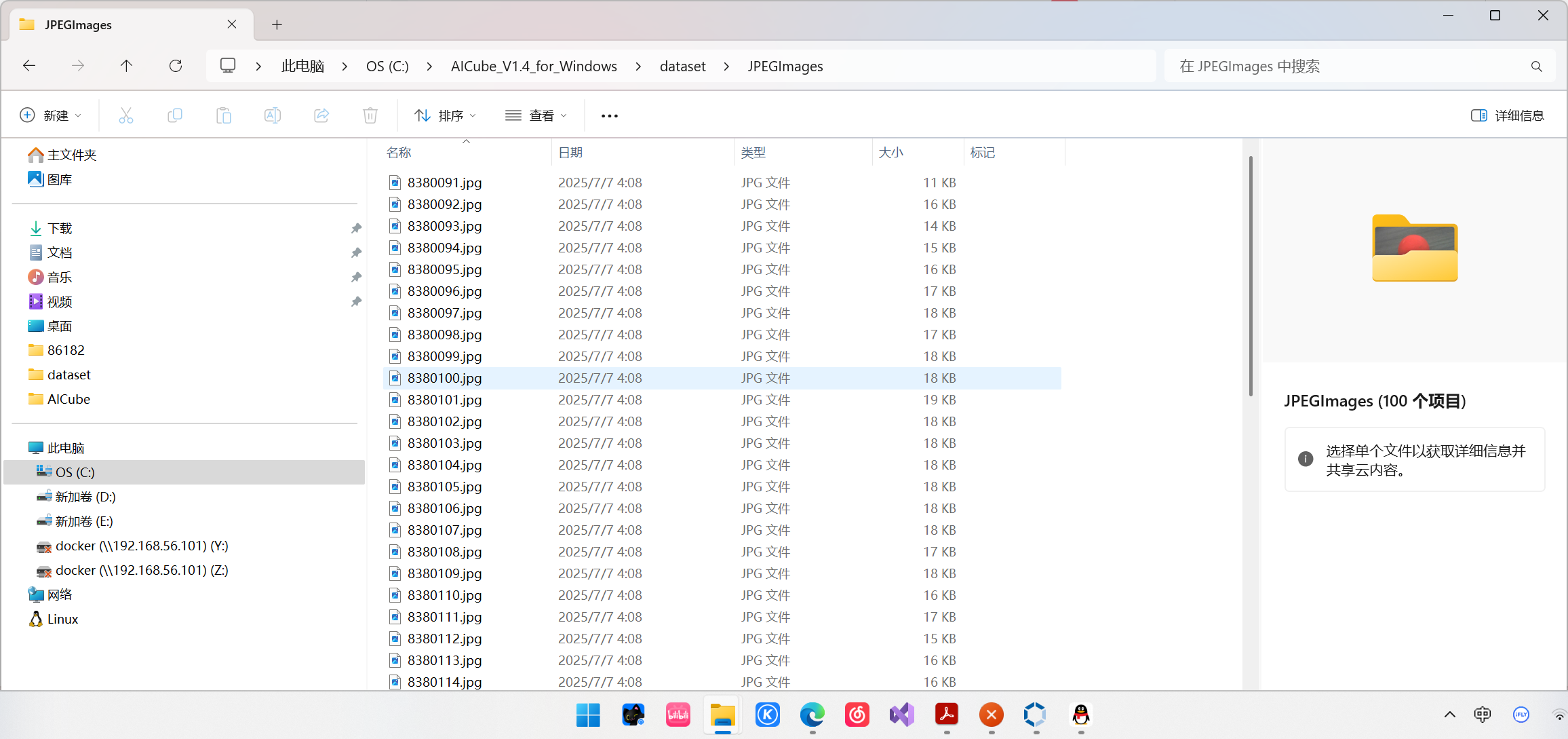Viewport: 1568px width, 739px height.
Task: Open AICube folder in sidebar
Action: (60, 400)
